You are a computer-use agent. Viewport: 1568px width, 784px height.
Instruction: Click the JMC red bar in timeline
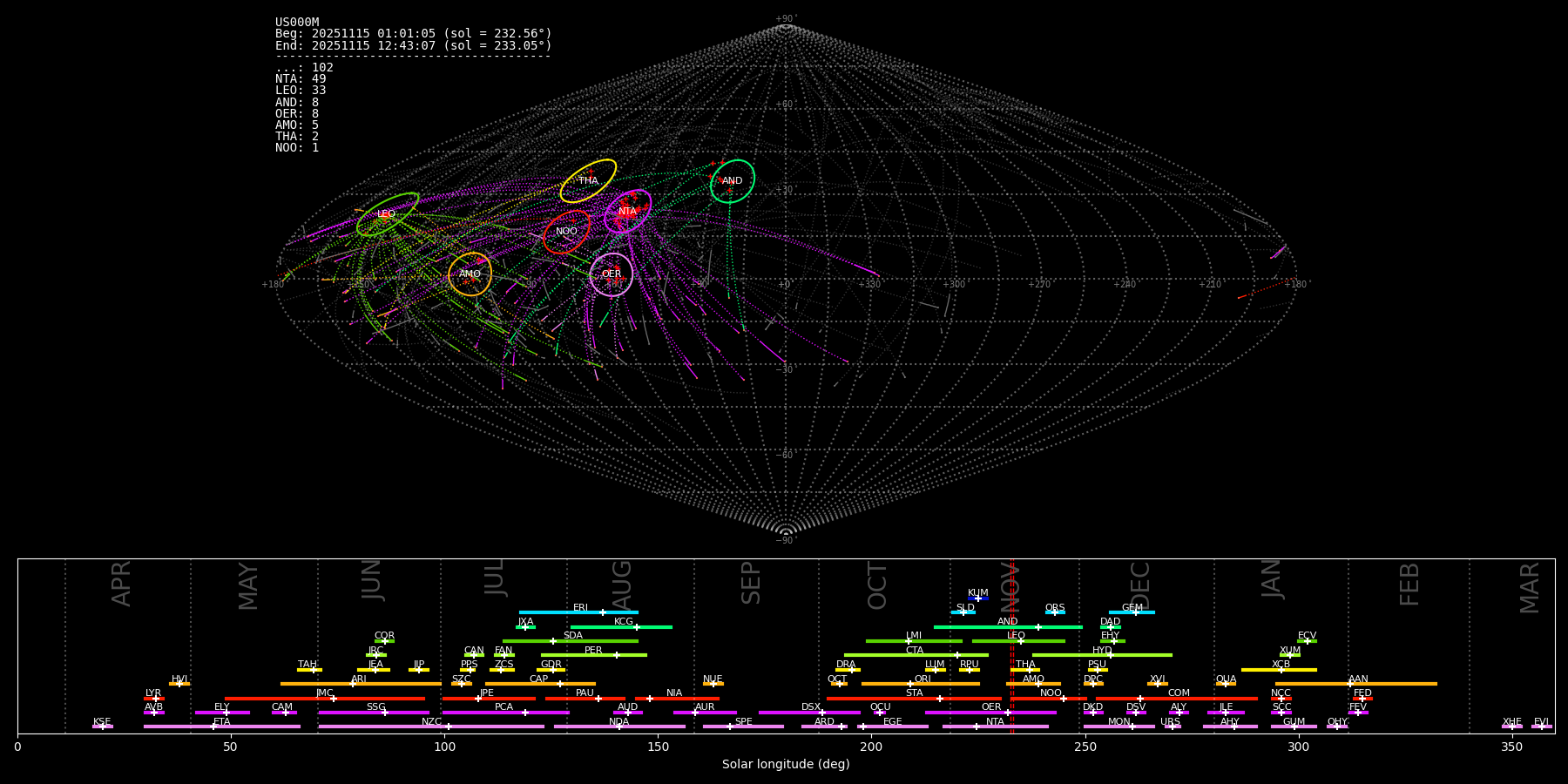click(x=325, y=699)
